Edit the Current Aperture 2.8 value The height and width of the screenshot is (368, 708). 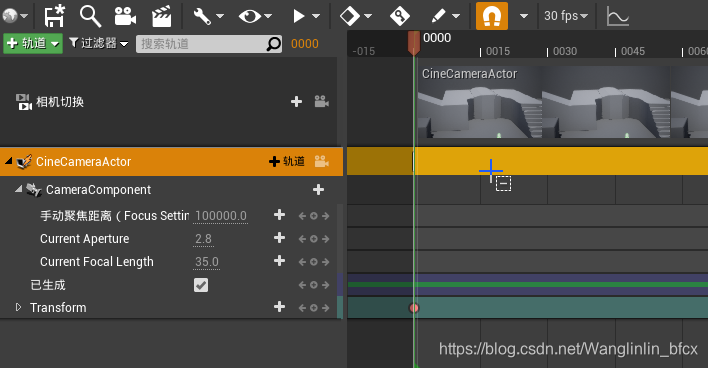203,239
